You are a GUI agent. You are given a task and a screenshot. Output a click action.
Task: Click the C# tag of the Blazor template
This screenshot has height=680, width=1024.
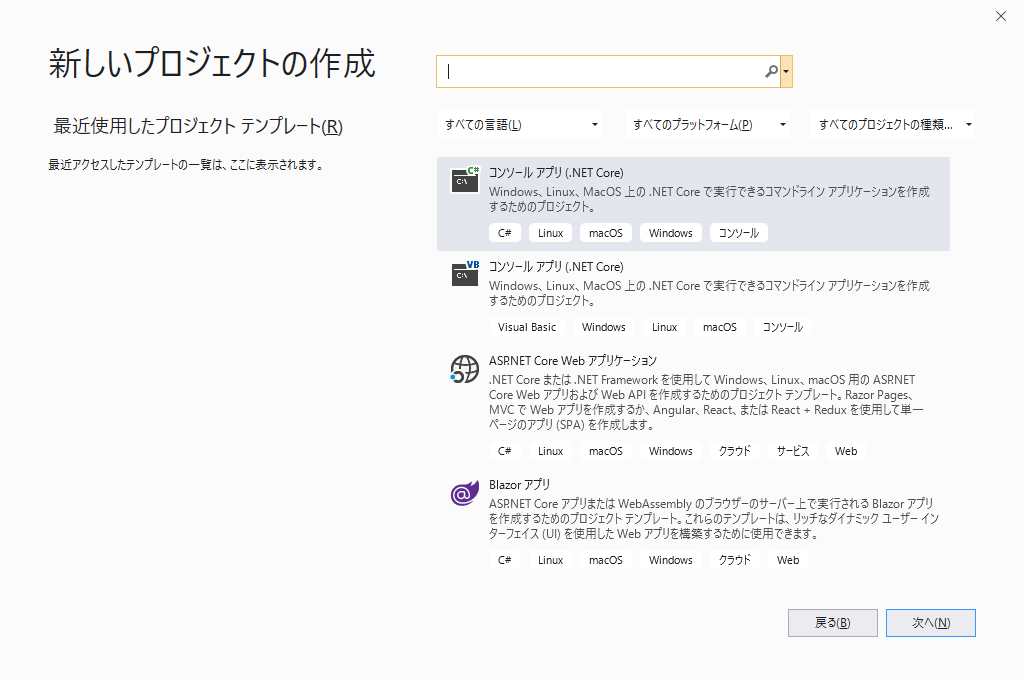coord(505,560)
